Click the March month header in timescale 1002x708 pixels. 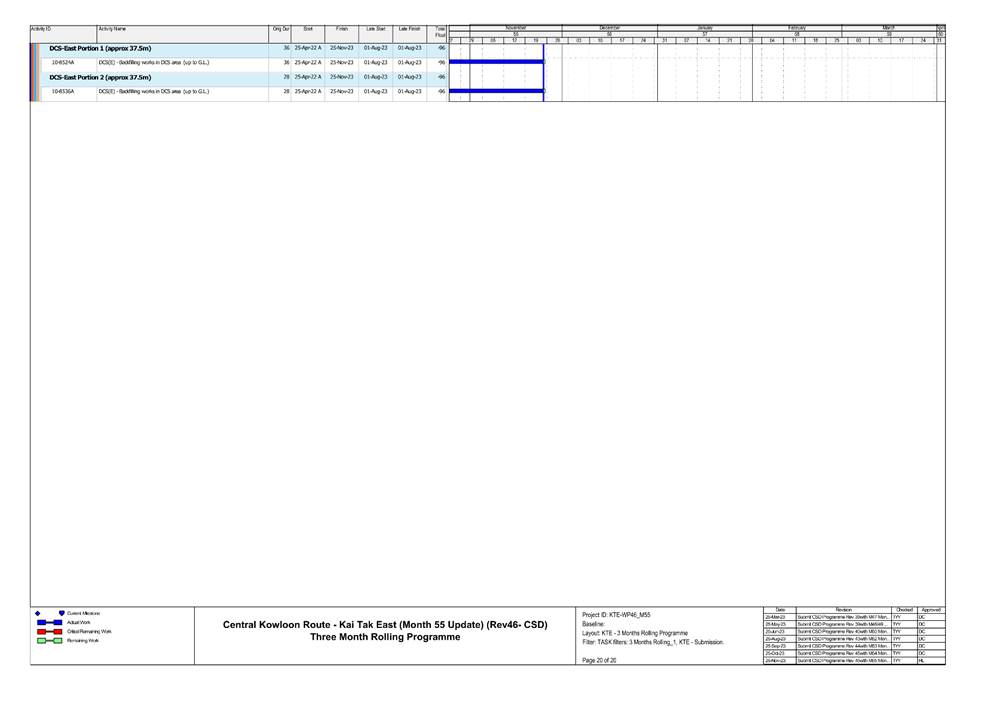tap(888, 28)
